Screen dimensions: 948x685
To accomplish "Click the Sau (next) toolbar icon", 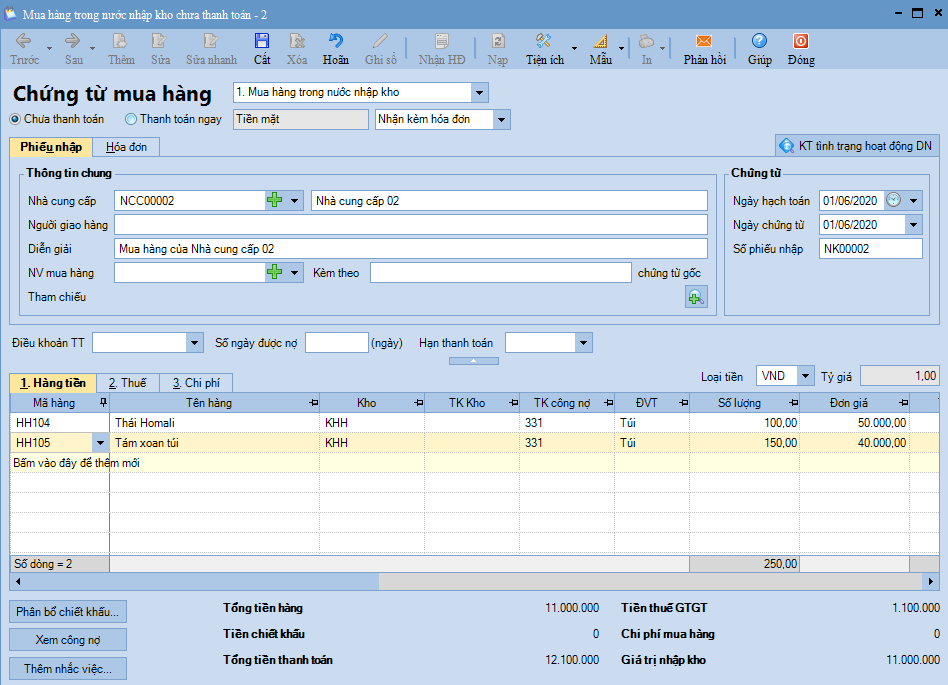I will coord(73,41).
